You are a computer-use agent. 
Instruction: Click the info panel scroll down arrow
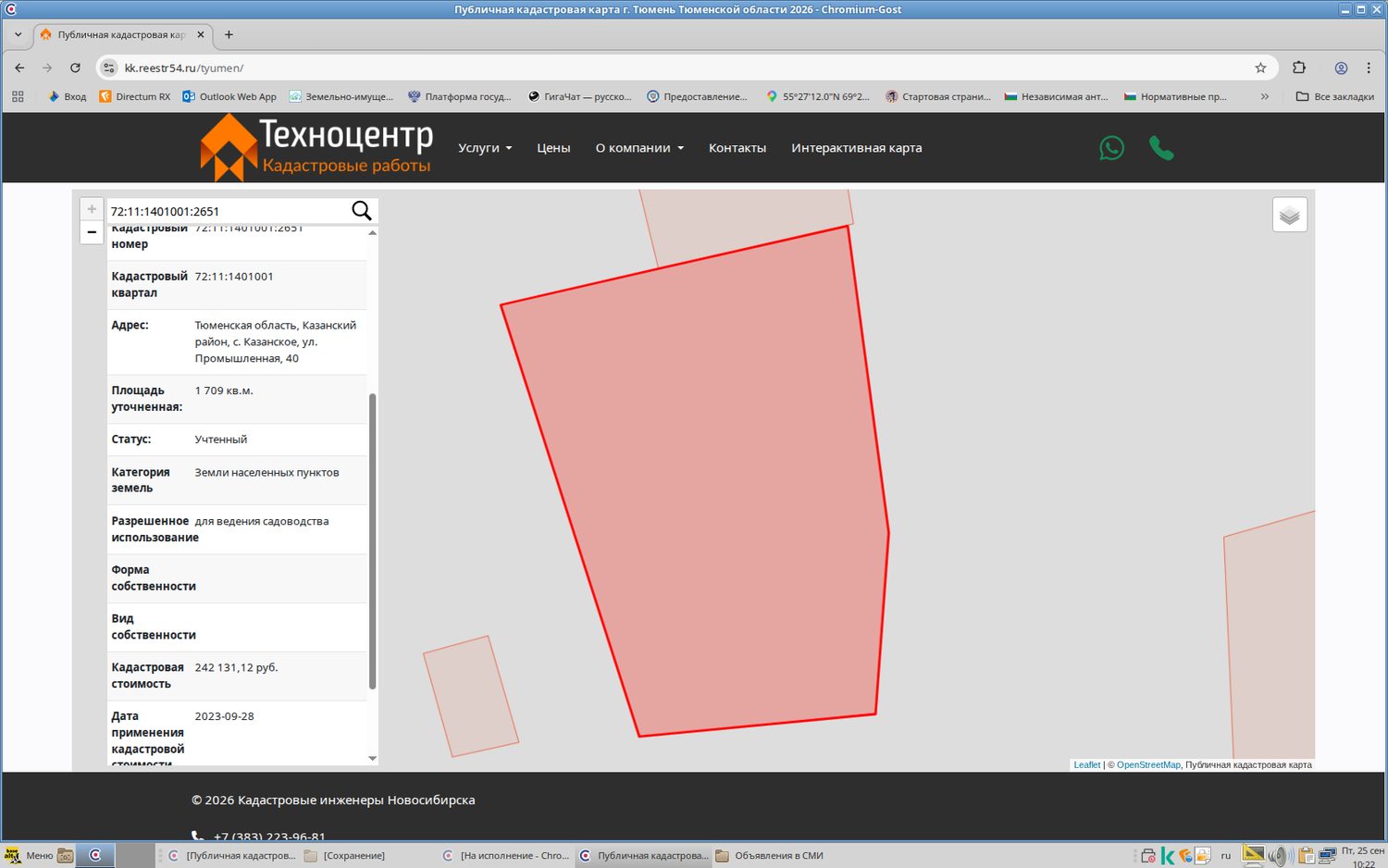tap(373, 758)
